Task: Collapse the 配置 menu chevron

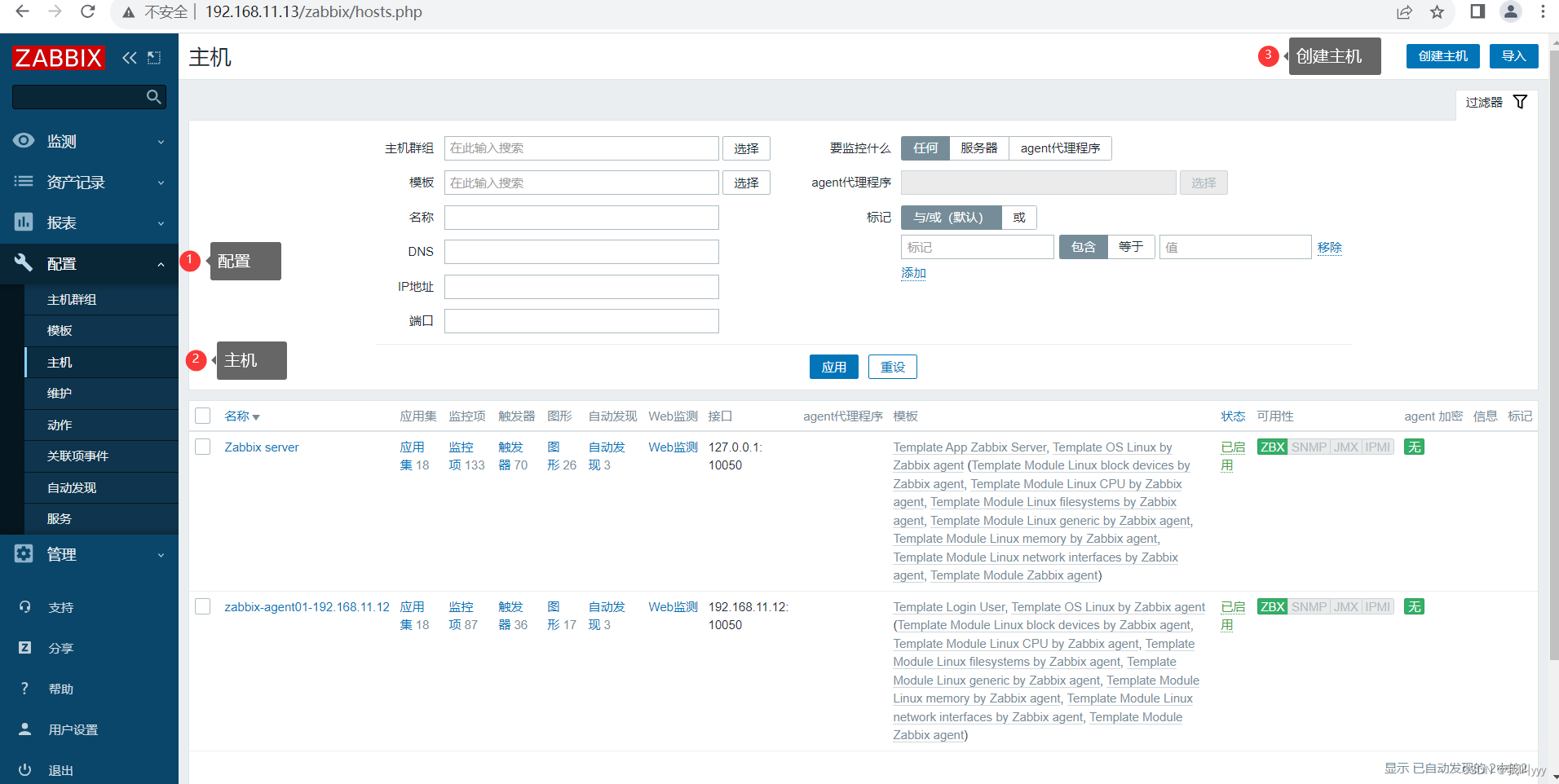Action: tap(161, 264)
